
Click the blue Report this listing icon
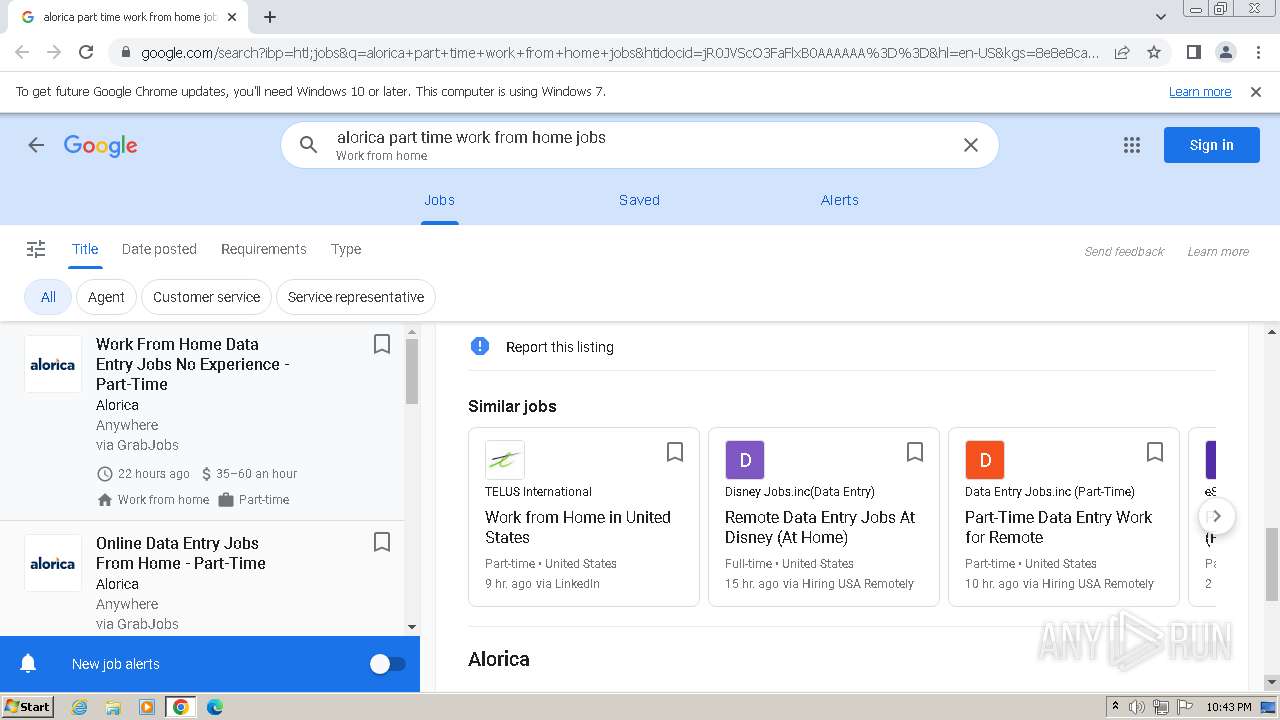point(480,346)
